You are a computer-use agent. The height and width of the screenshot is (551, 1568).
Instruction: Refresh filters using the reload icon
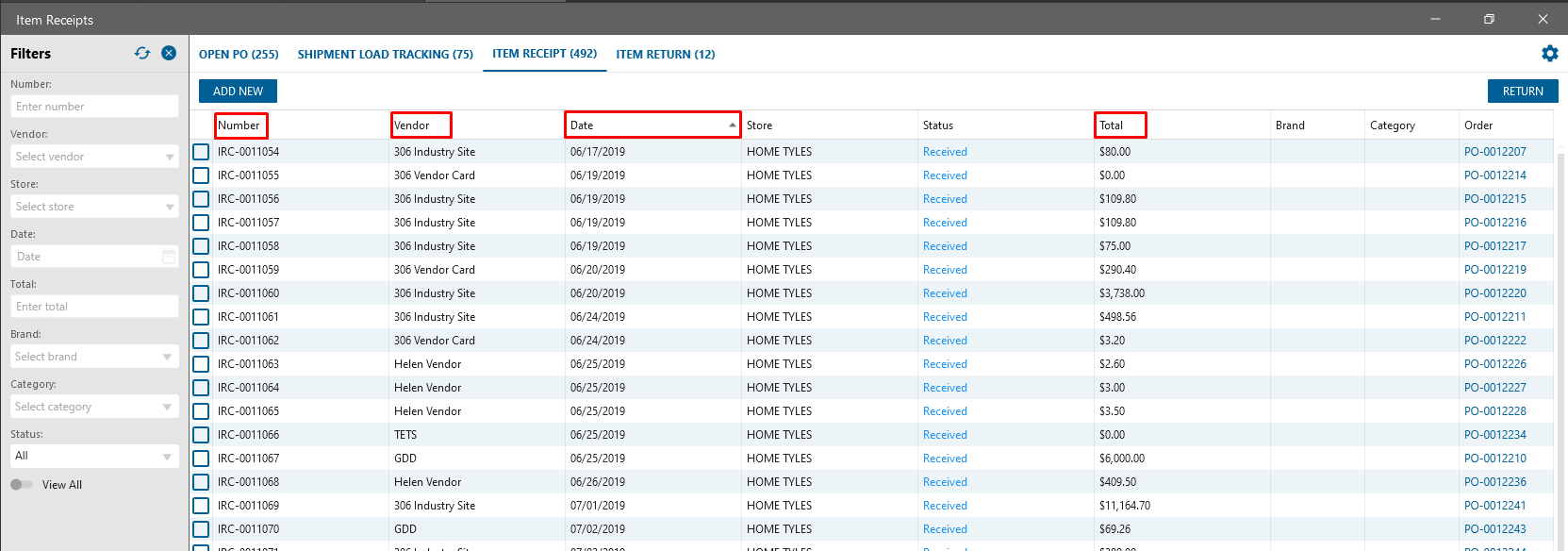point(142,54)
